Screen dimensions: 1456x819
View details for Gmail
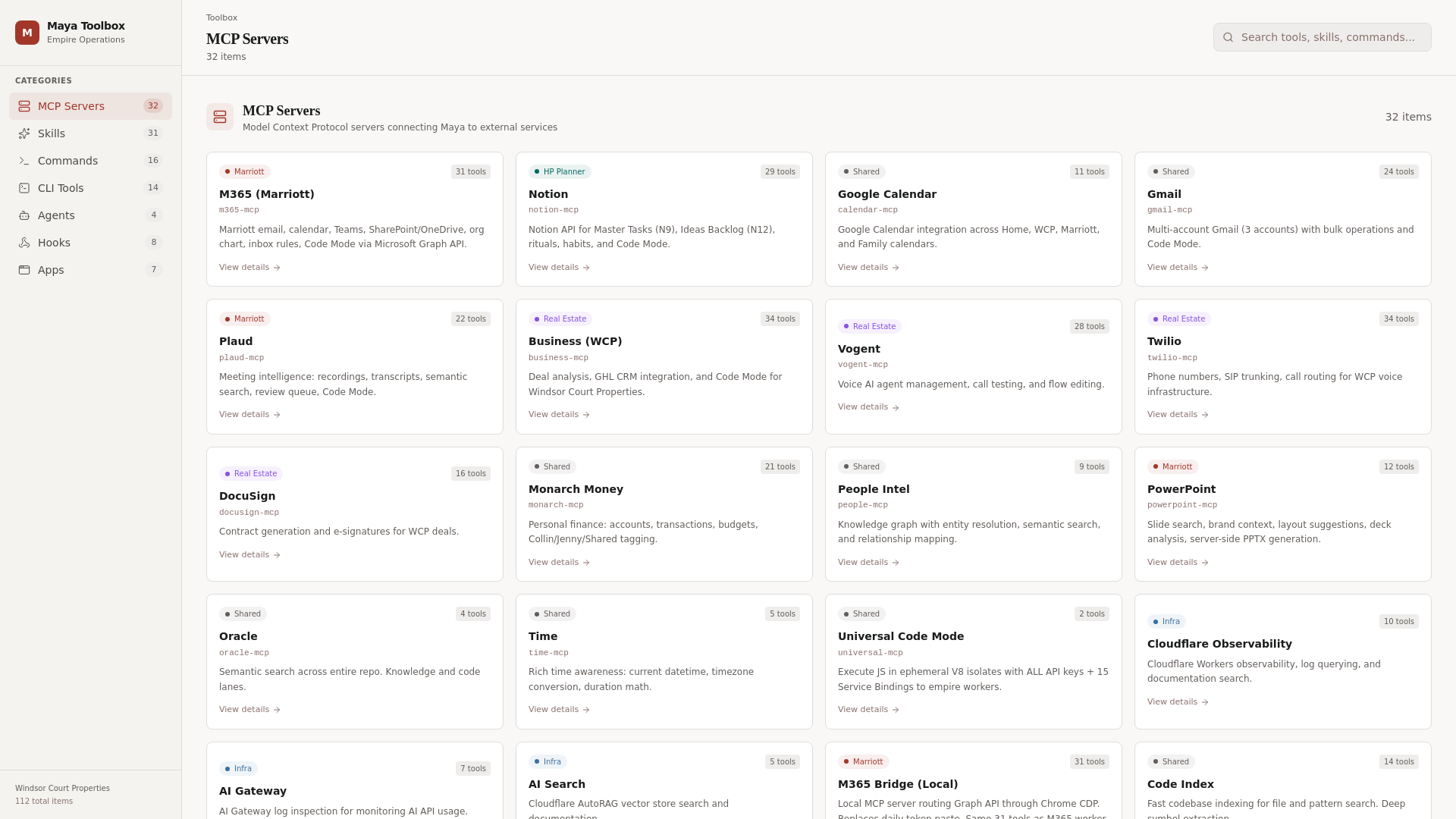click(1178, 268)
